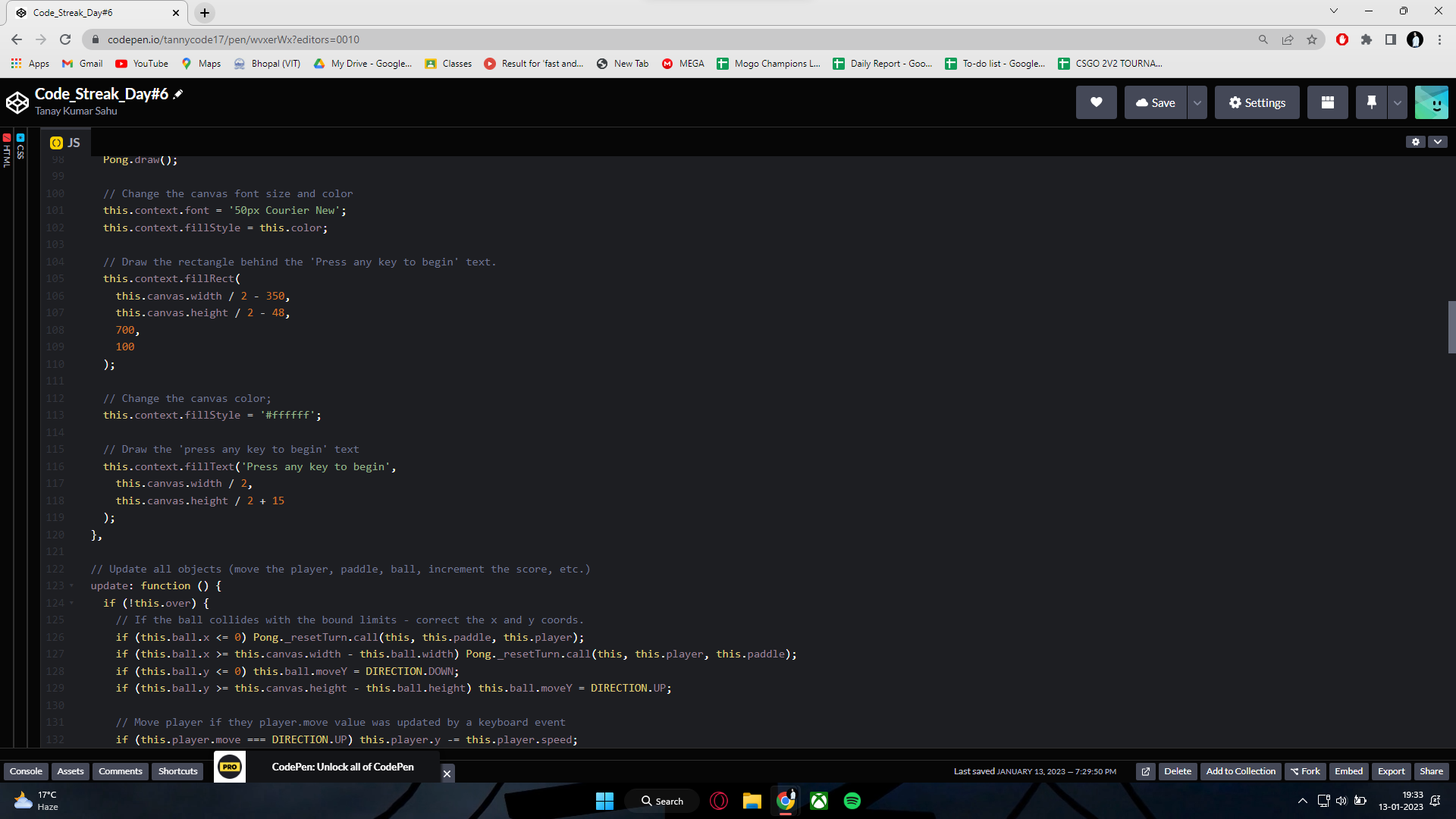
Task: Select the CSS editor tab
Action: (x=20, y=150)
